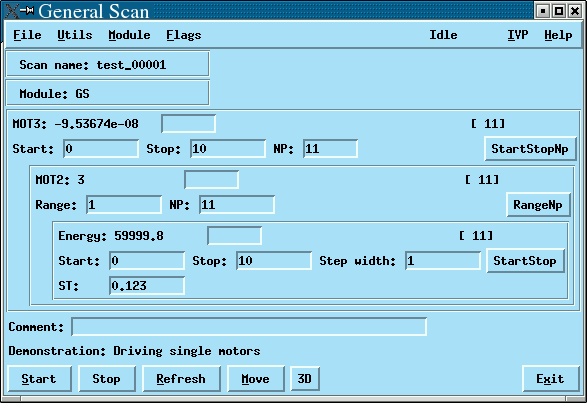
Task: Click the empty box beside MOT2 value
Action: 212,180
